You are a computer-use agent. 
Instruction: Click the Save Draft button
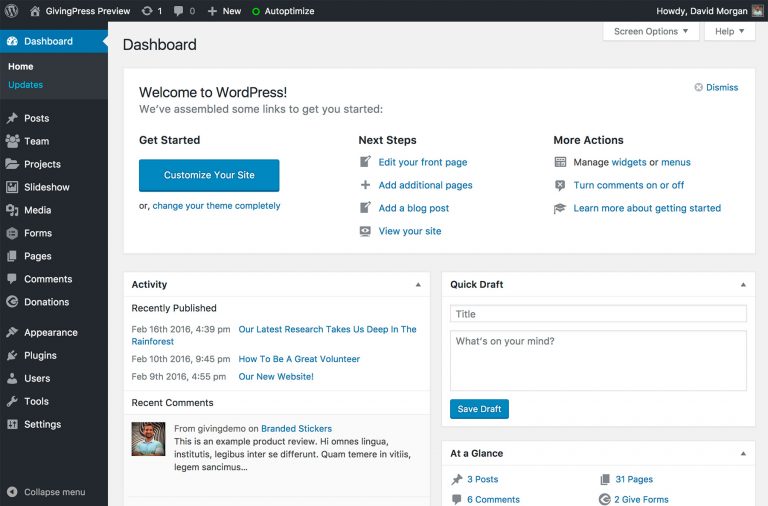coord(479,409)
